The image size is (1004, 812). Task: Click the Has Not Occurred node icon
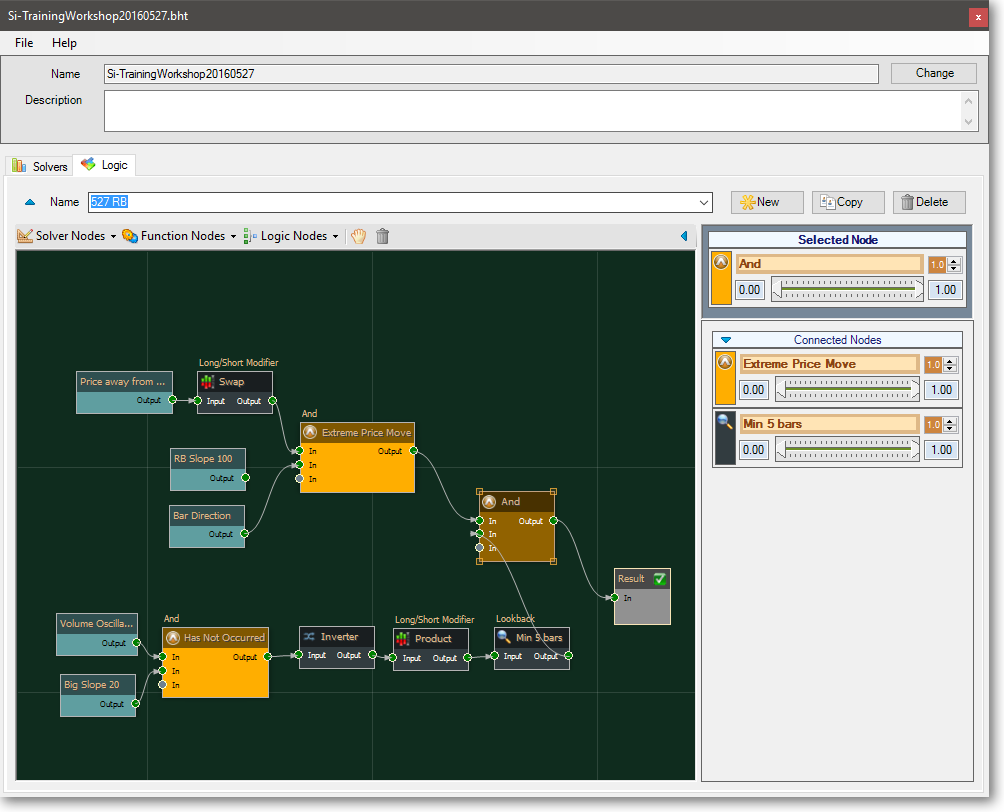tap(172, 637)
